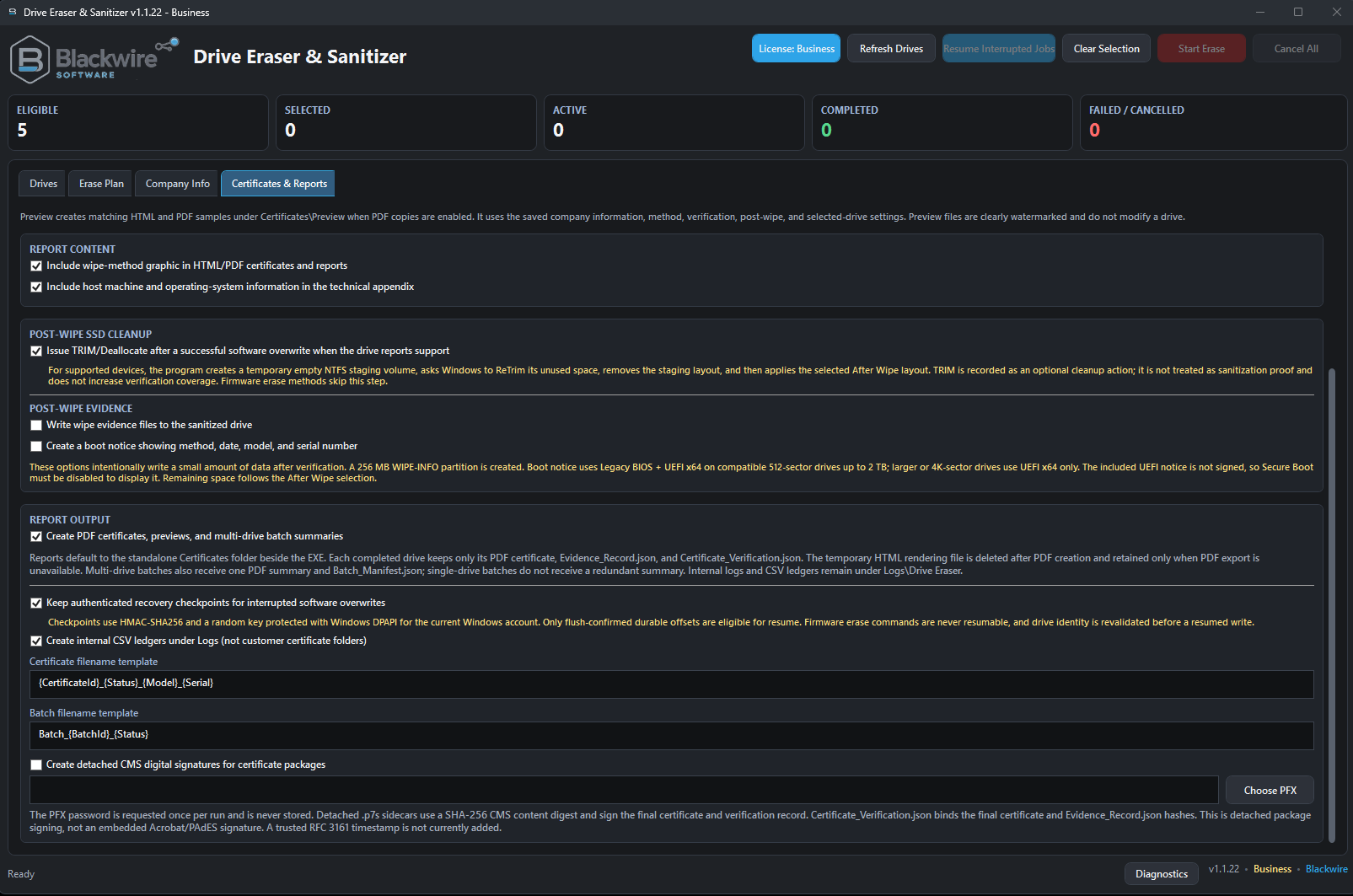The image size is (1353, 896).
Task: Click the 'Certificate filename template' label
Action: click(x=94, y=662)
